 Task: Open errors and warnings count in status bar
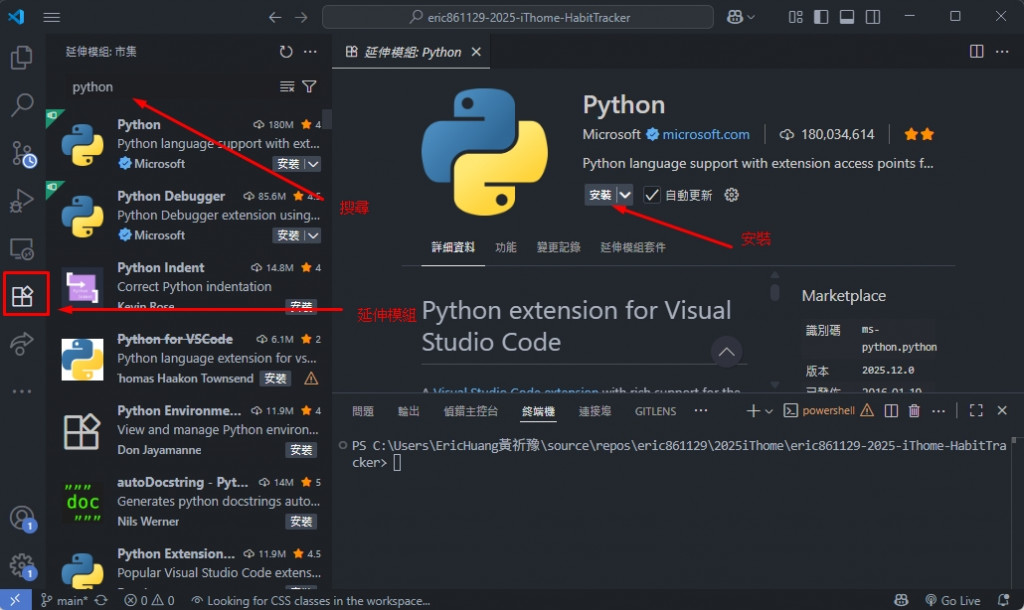(150, 600)
